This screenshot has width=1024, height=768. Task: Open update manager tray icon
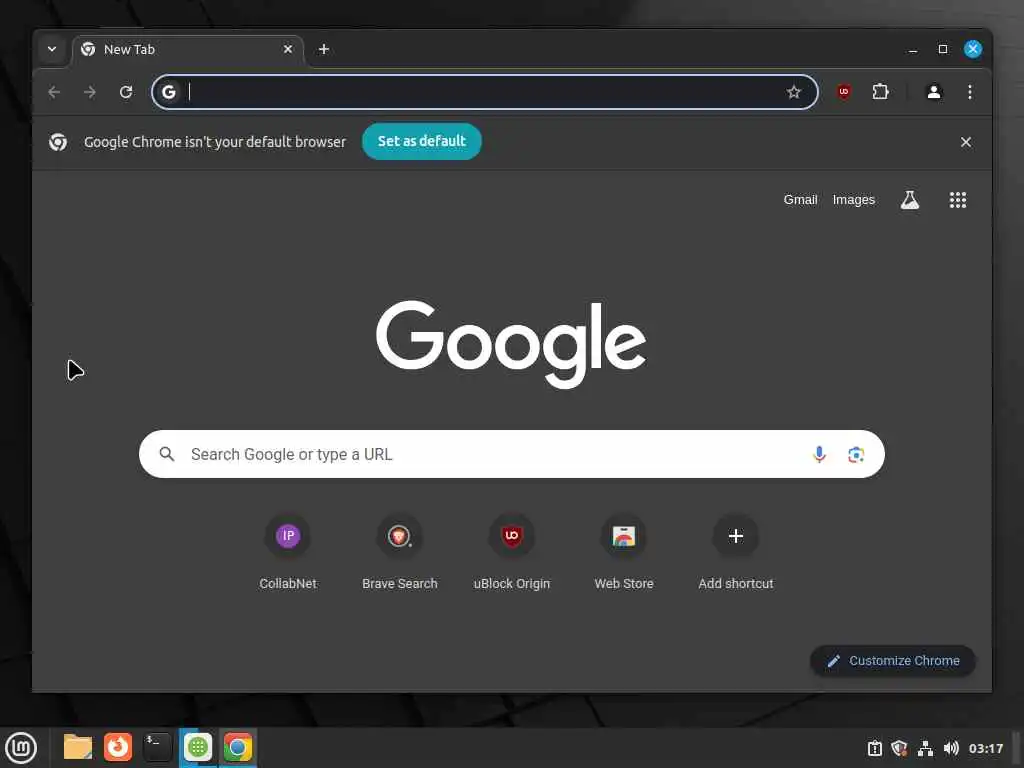click(874, 748)
